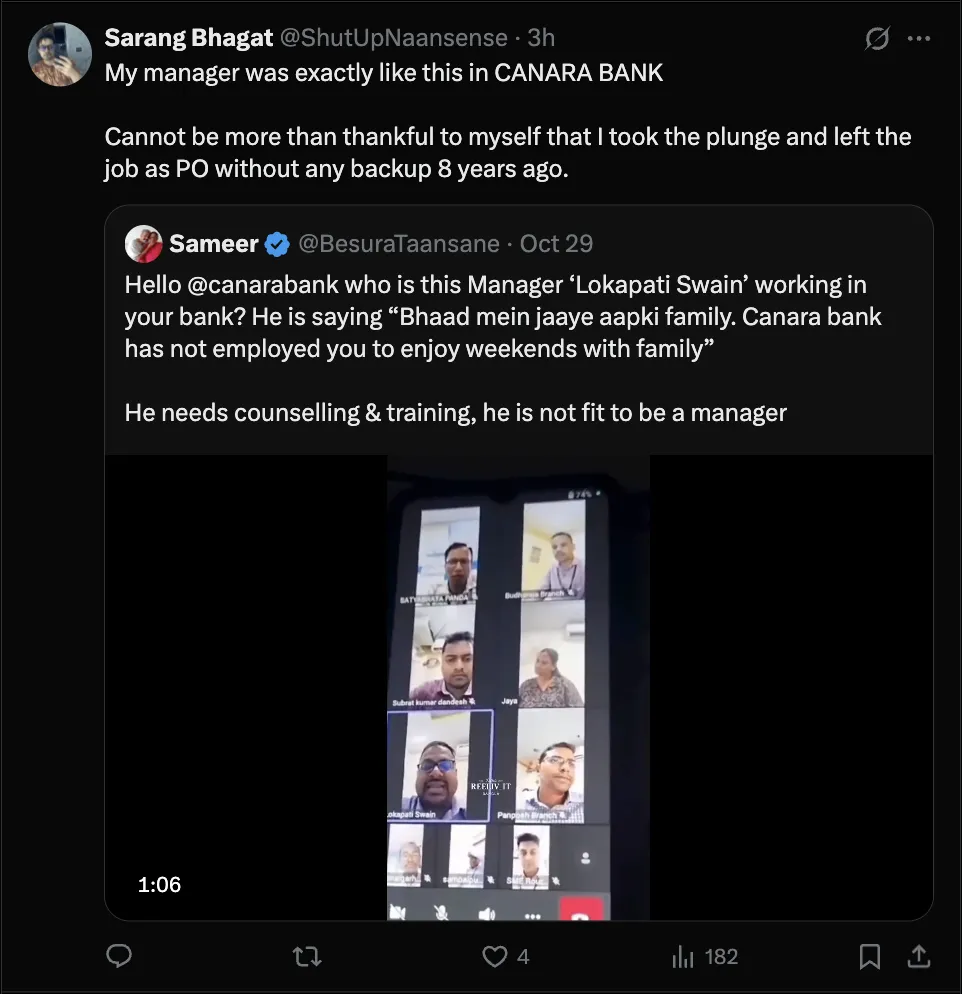The width and height of the screenshot is (962, 994).
Task: Open the three-dot more options menu
Action: (918, 39)
